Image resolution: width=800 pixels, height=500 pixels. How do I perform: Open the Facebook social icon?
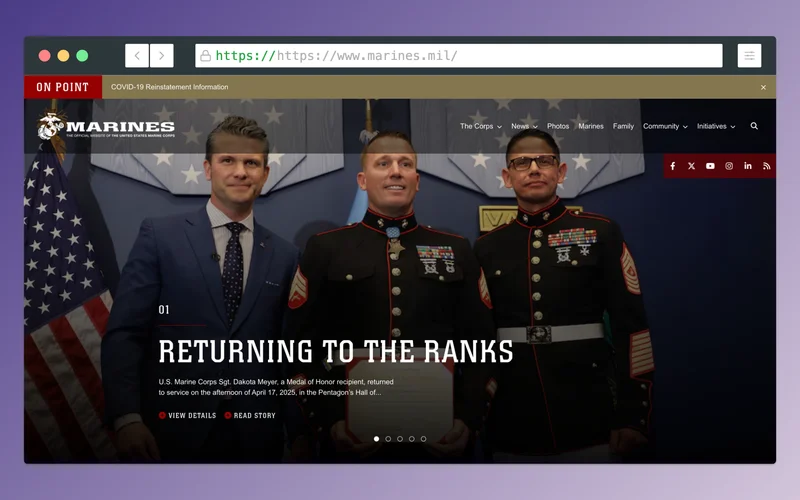pyautogui.click(x=672, y=166)
